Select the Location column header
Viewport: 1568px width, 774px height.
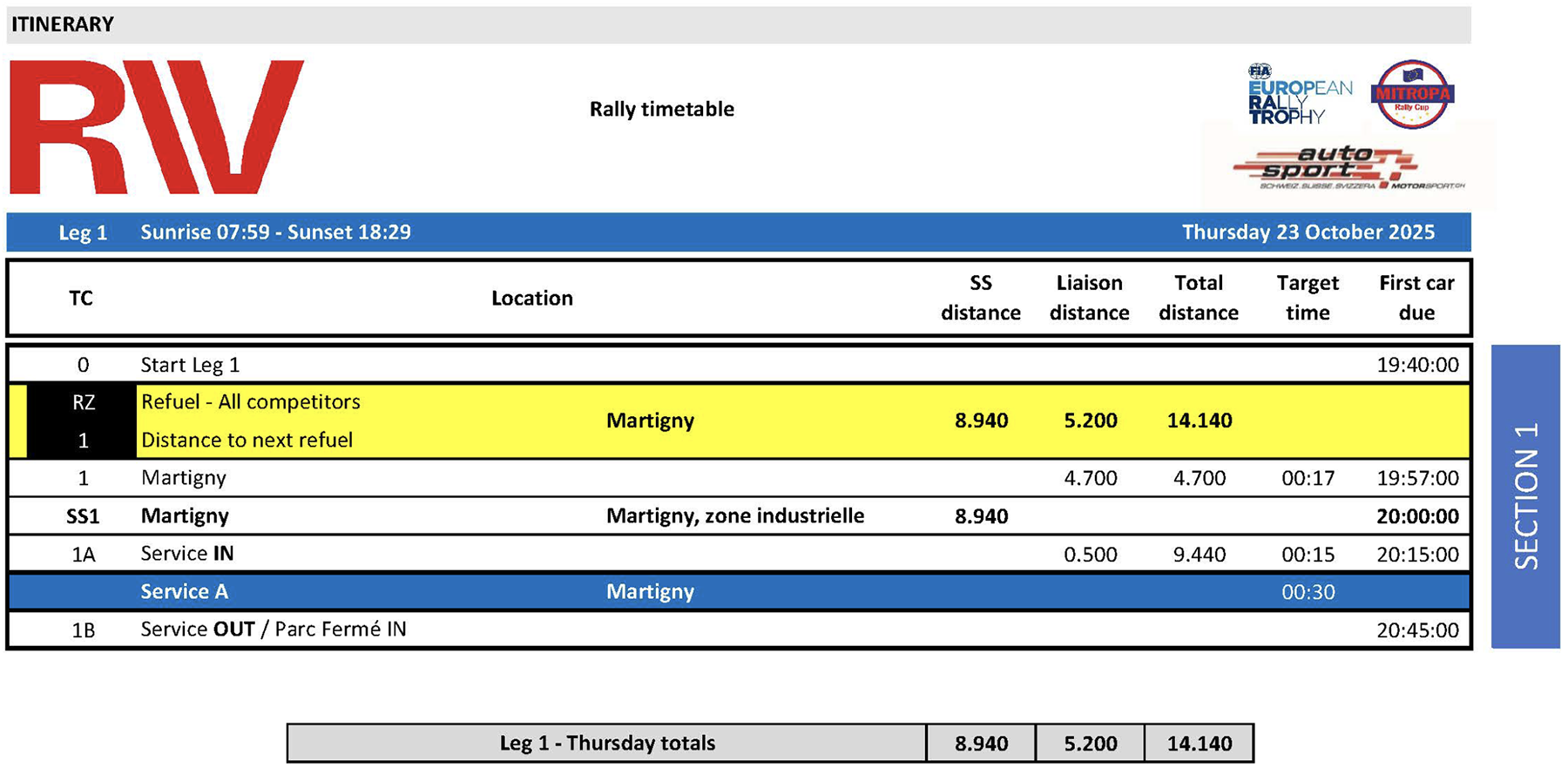[x=531, y=298]
